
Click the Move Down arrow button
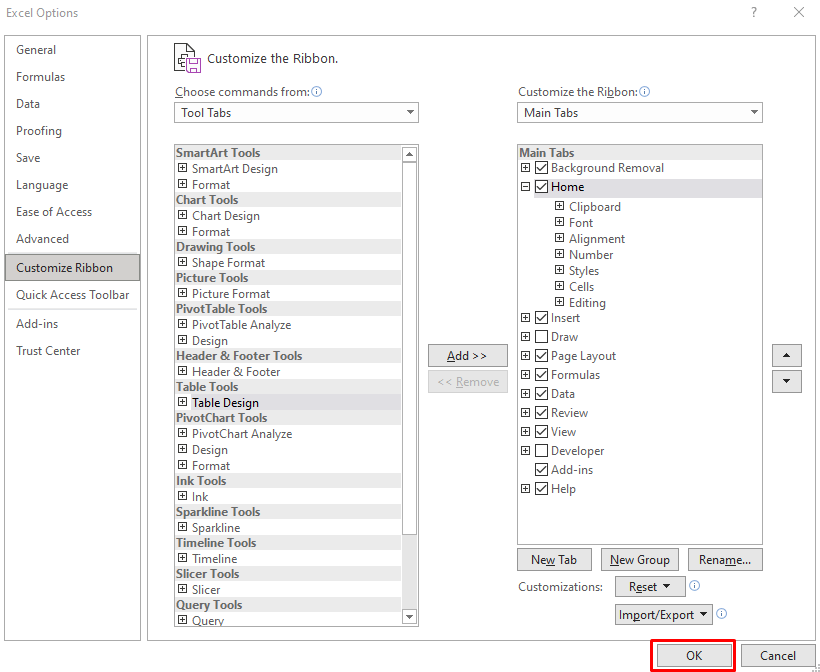pos(787,381)
